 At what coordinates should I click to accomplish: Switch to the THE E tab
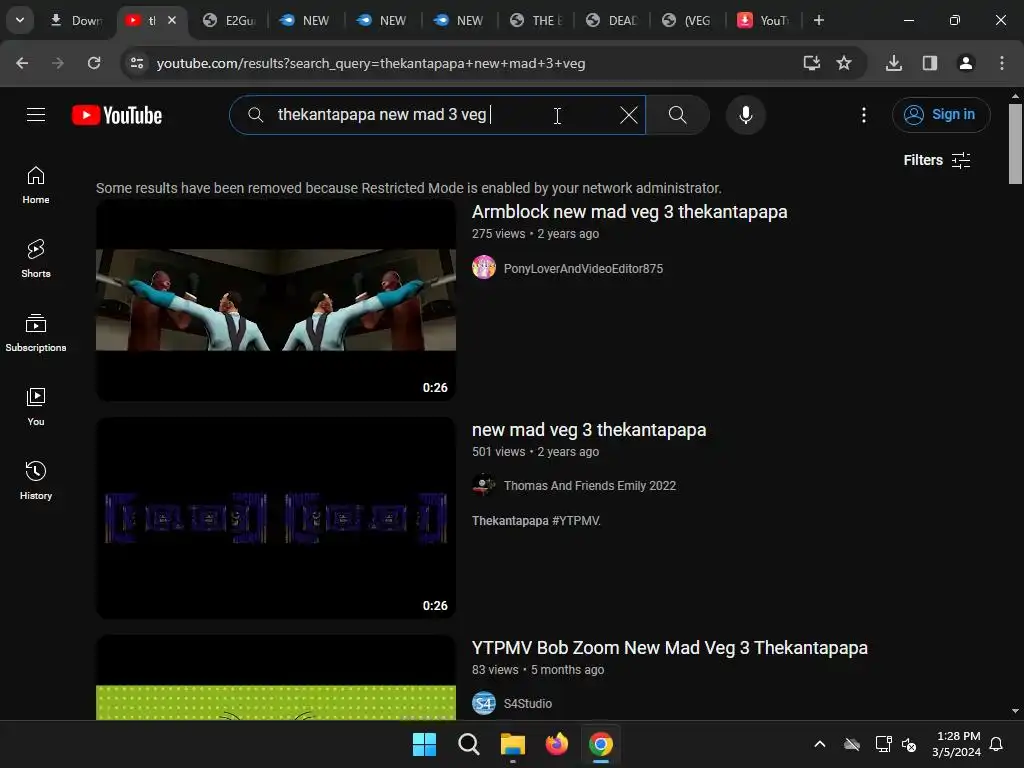(536, 21)
